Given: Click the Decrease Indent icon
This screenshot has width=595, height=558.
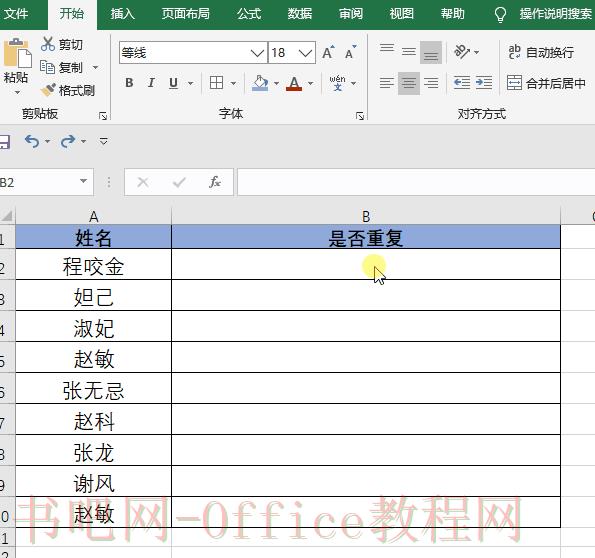Looking at the screenshot, I should click(462, 83).
